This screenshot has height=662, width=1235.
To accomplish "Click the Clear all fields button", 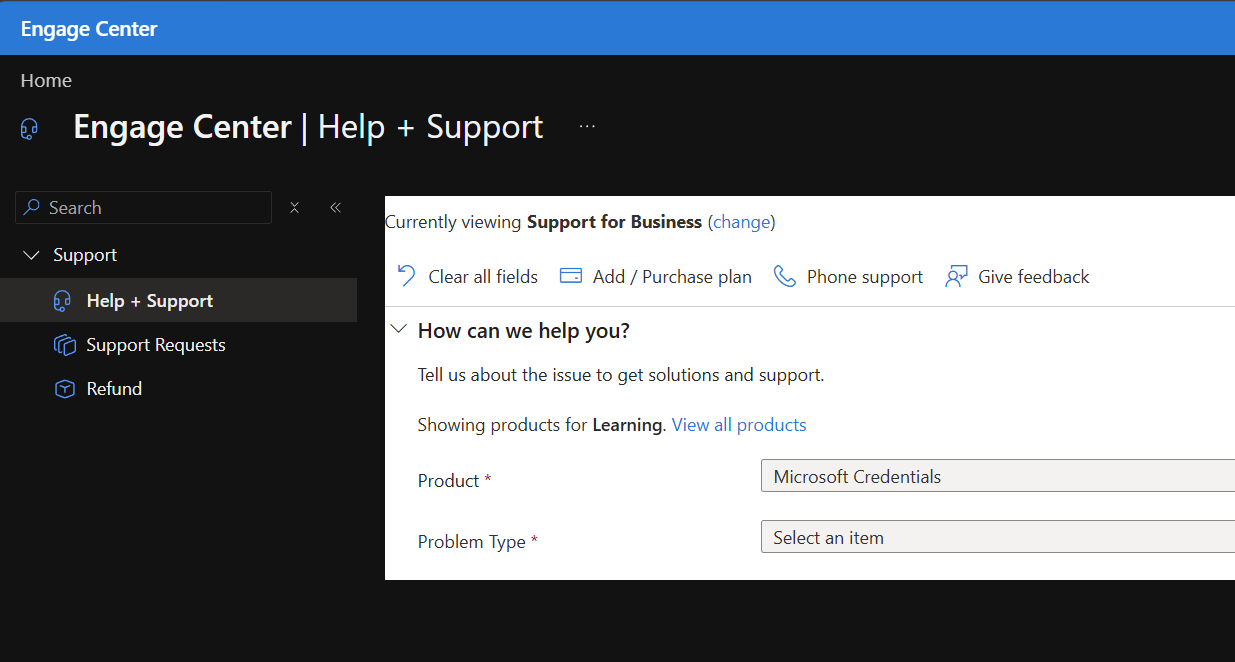I will tap(467, 276).
